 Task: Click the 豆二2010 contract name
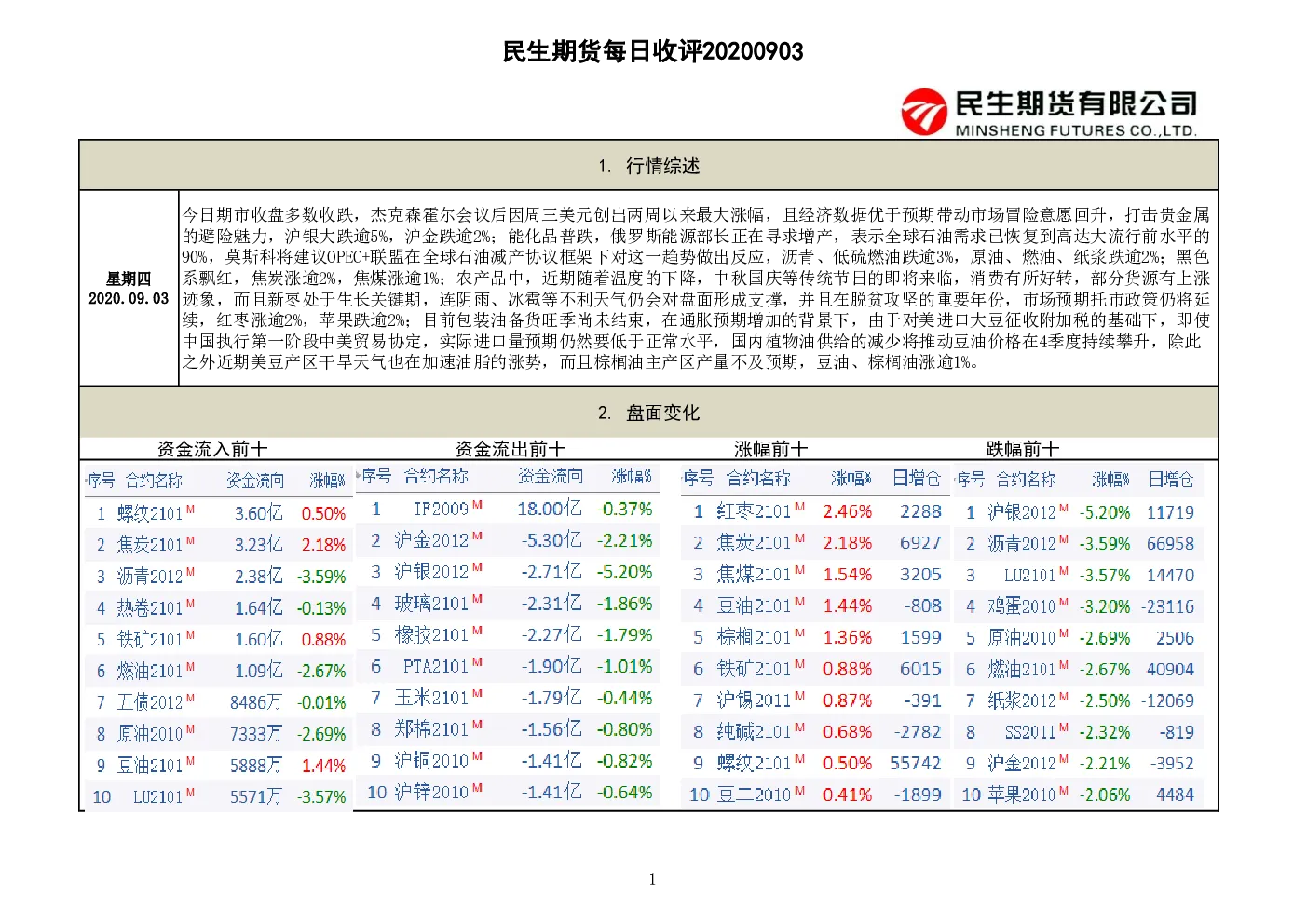pos(754,795)
